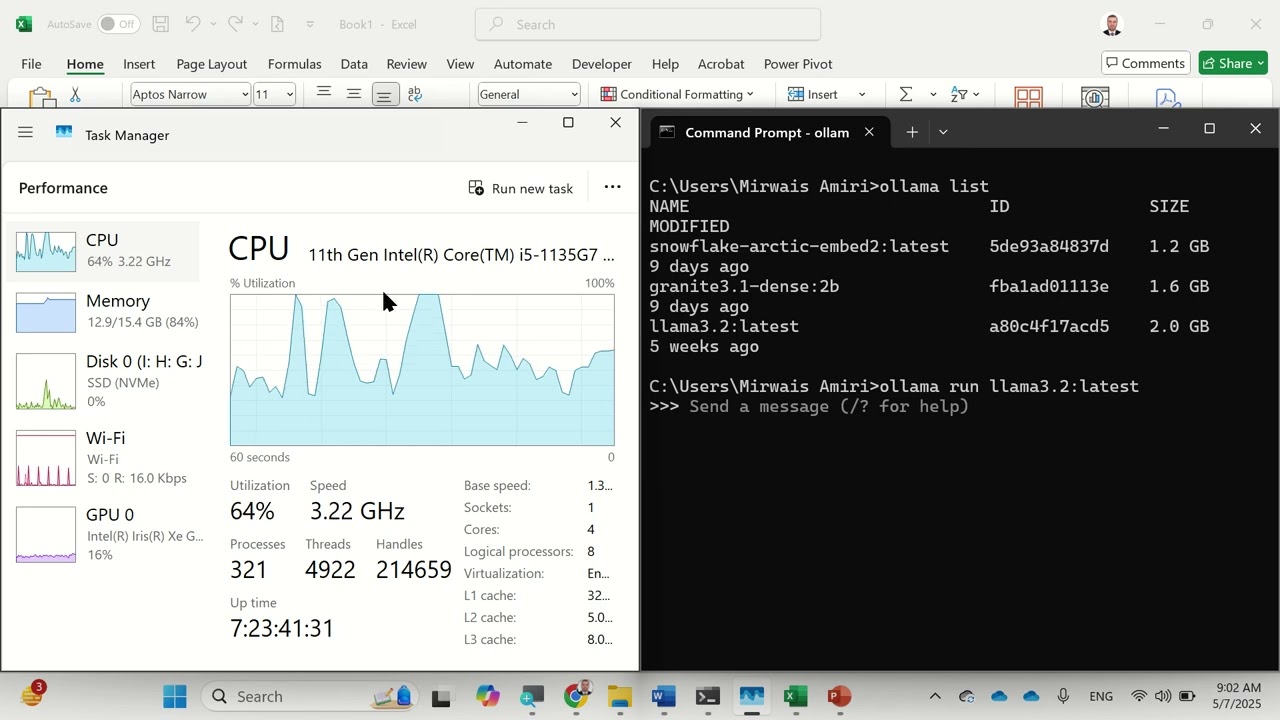Click Wrap Text icon in ribbon
1280x720 pixels.
(415, 94)
